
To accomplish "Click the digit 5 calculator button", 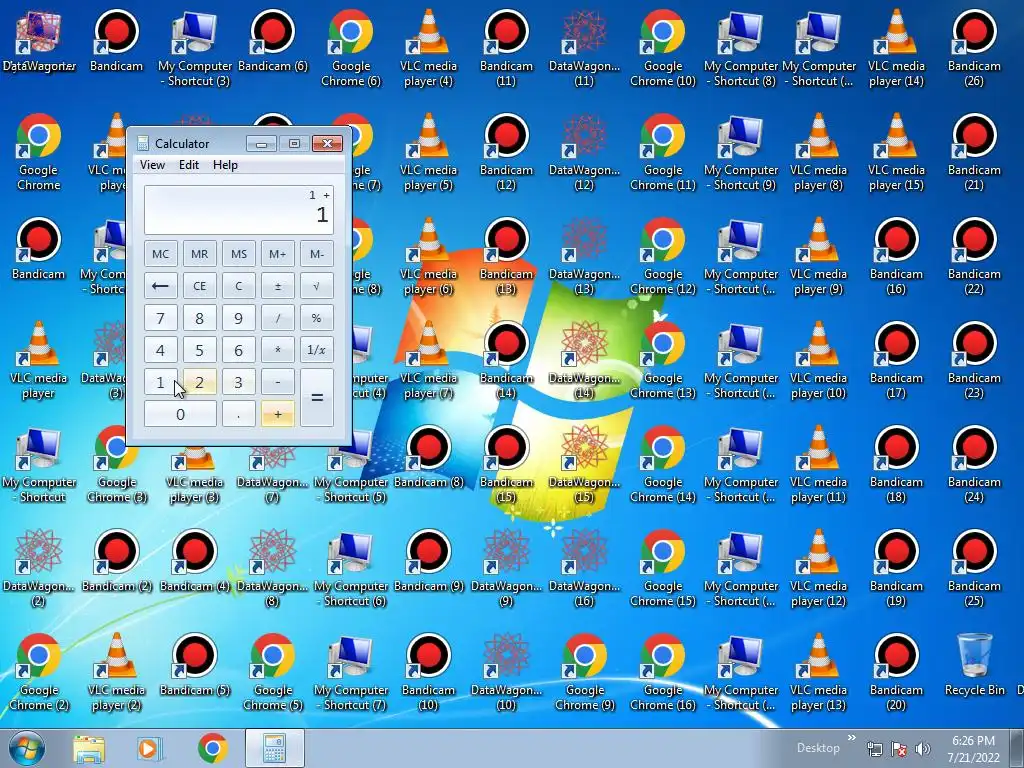I will pos(200,350).
